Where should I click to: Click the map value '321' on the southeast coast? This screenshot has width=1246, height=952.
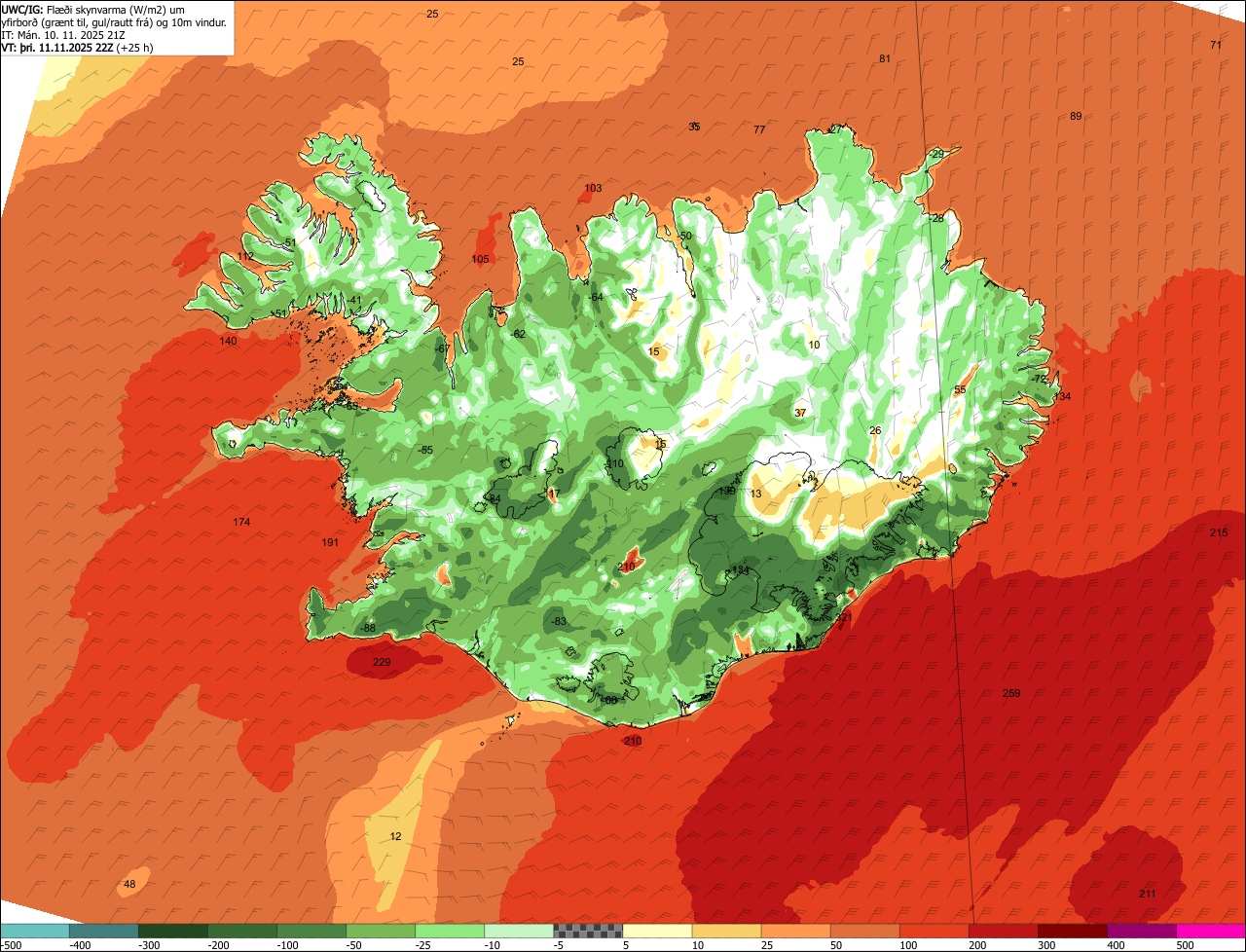pos(844,617)
